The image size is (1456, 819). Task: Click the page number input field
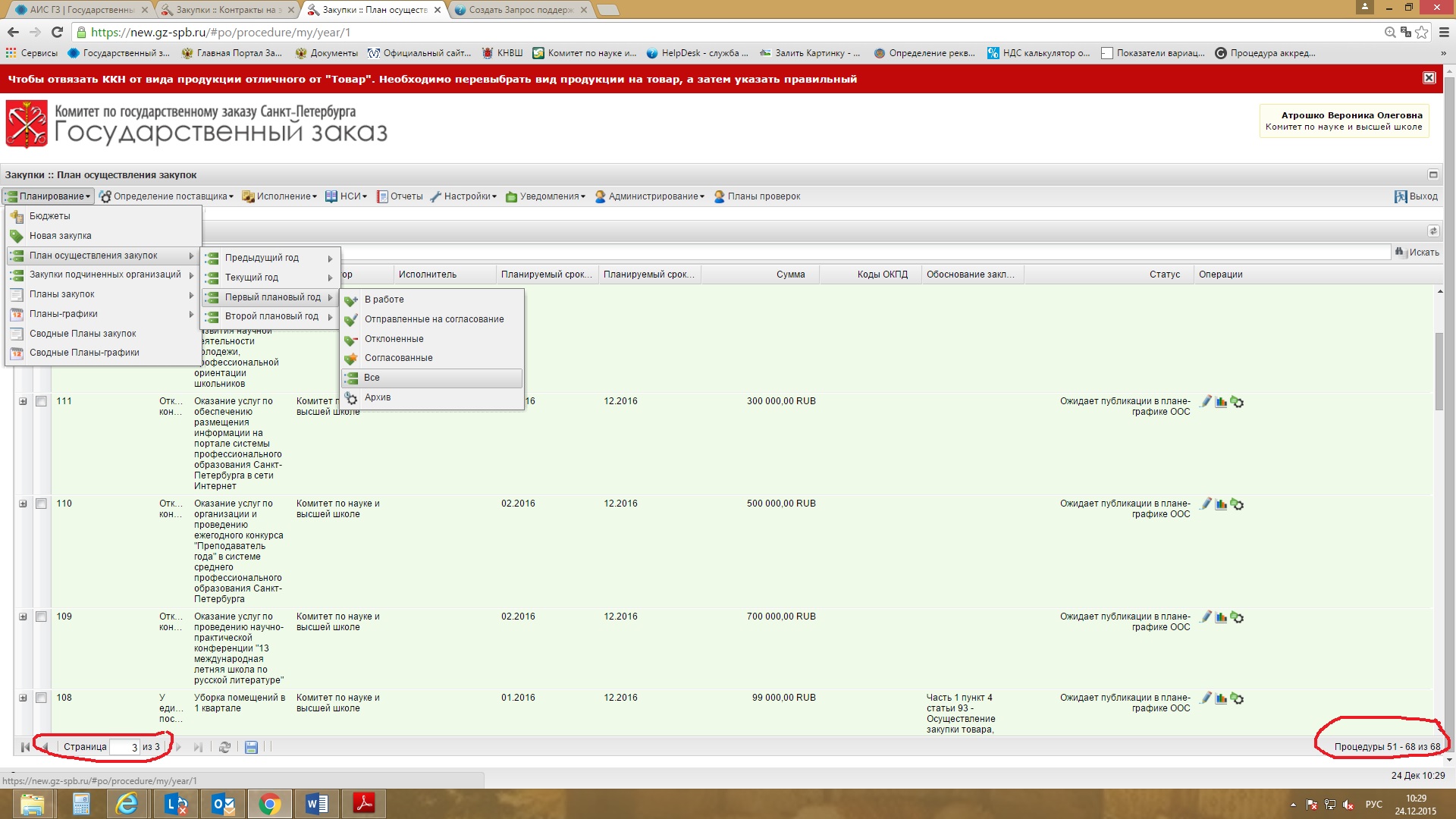(125, 747)
